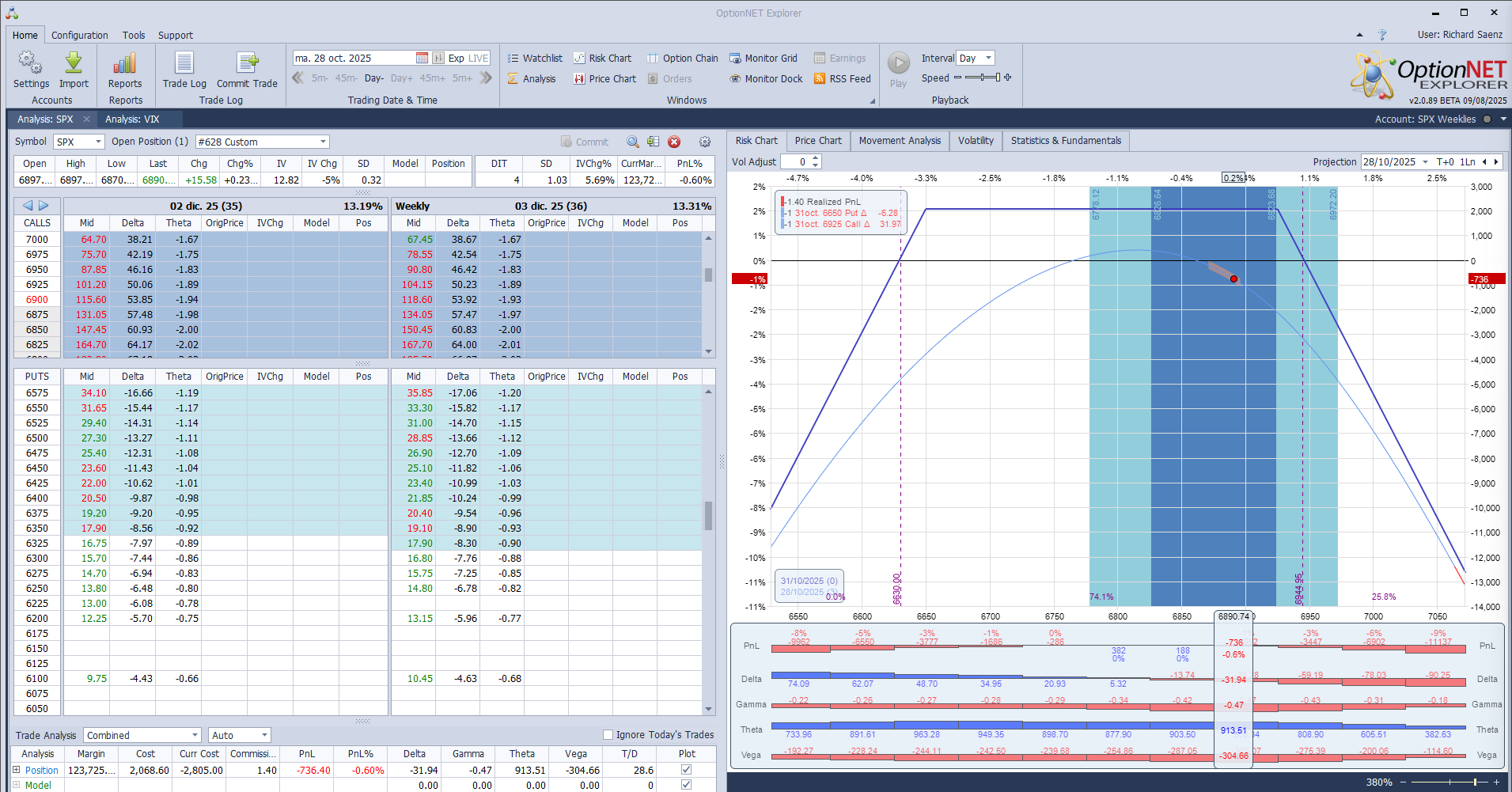1512x792 pixels.
Task: Jump back with the double left arrows
Action: click(298, 78)
